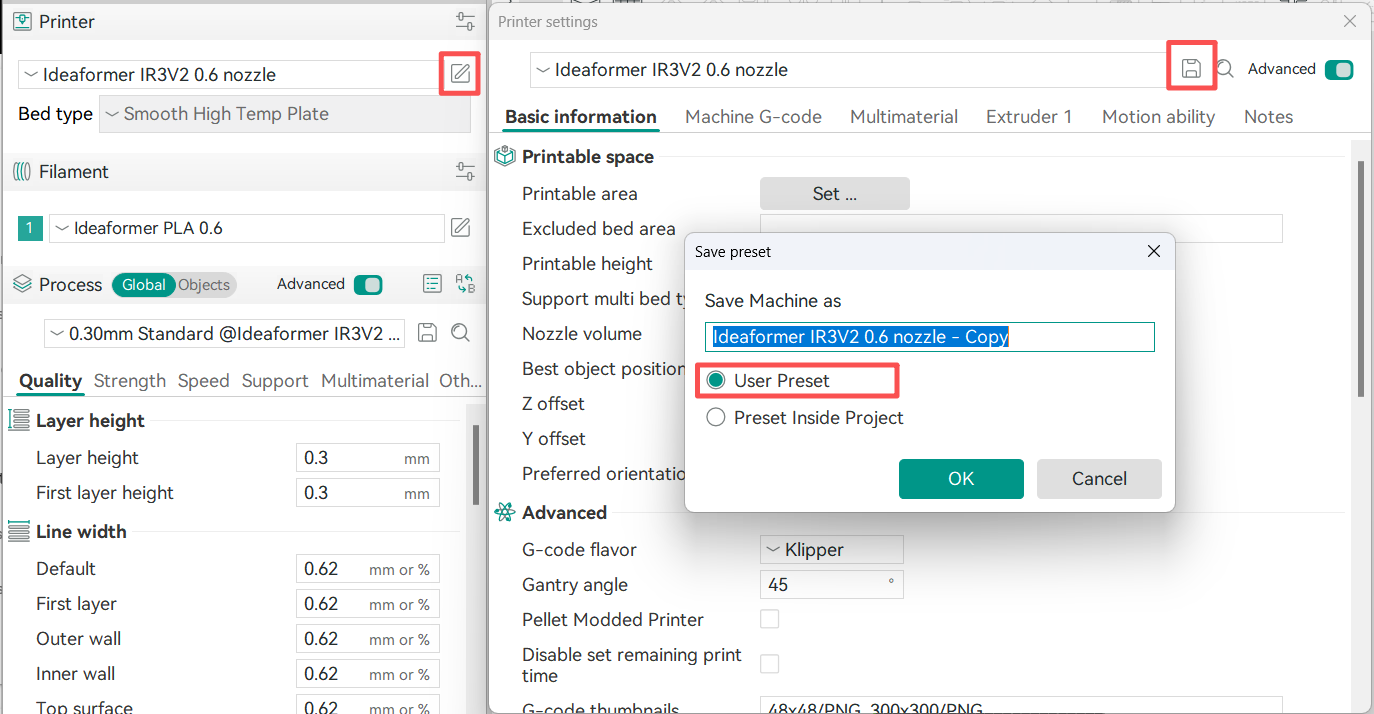Viewport: 1374px width, 714px height.
Task: Choose Preset Inside Project option
Action: [x=716, y=418]
